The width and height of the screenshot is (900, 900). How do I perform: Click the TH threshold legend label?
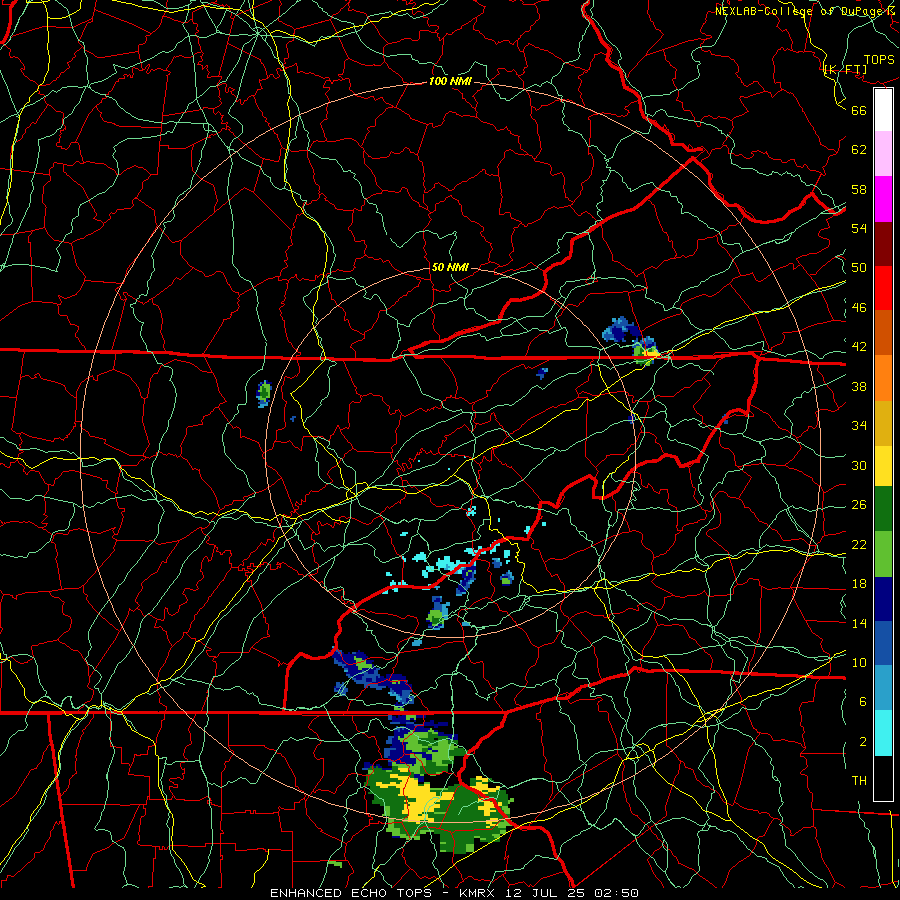pos(859,781)
